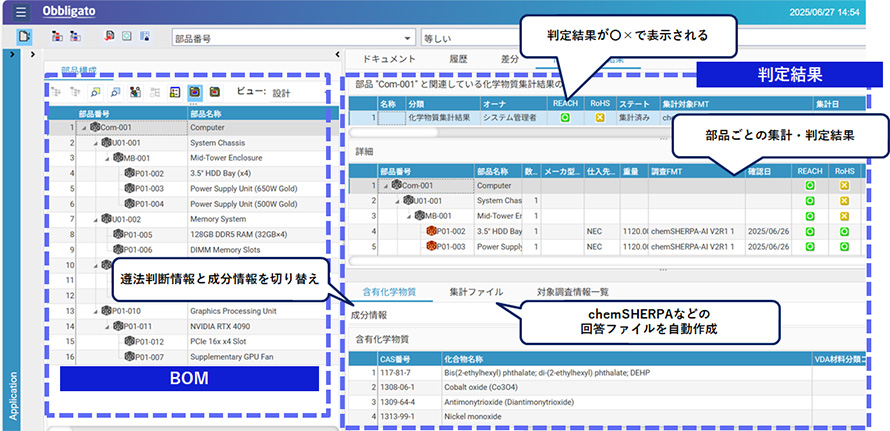Click the 調査FMT column header in details

pos(697,171)
